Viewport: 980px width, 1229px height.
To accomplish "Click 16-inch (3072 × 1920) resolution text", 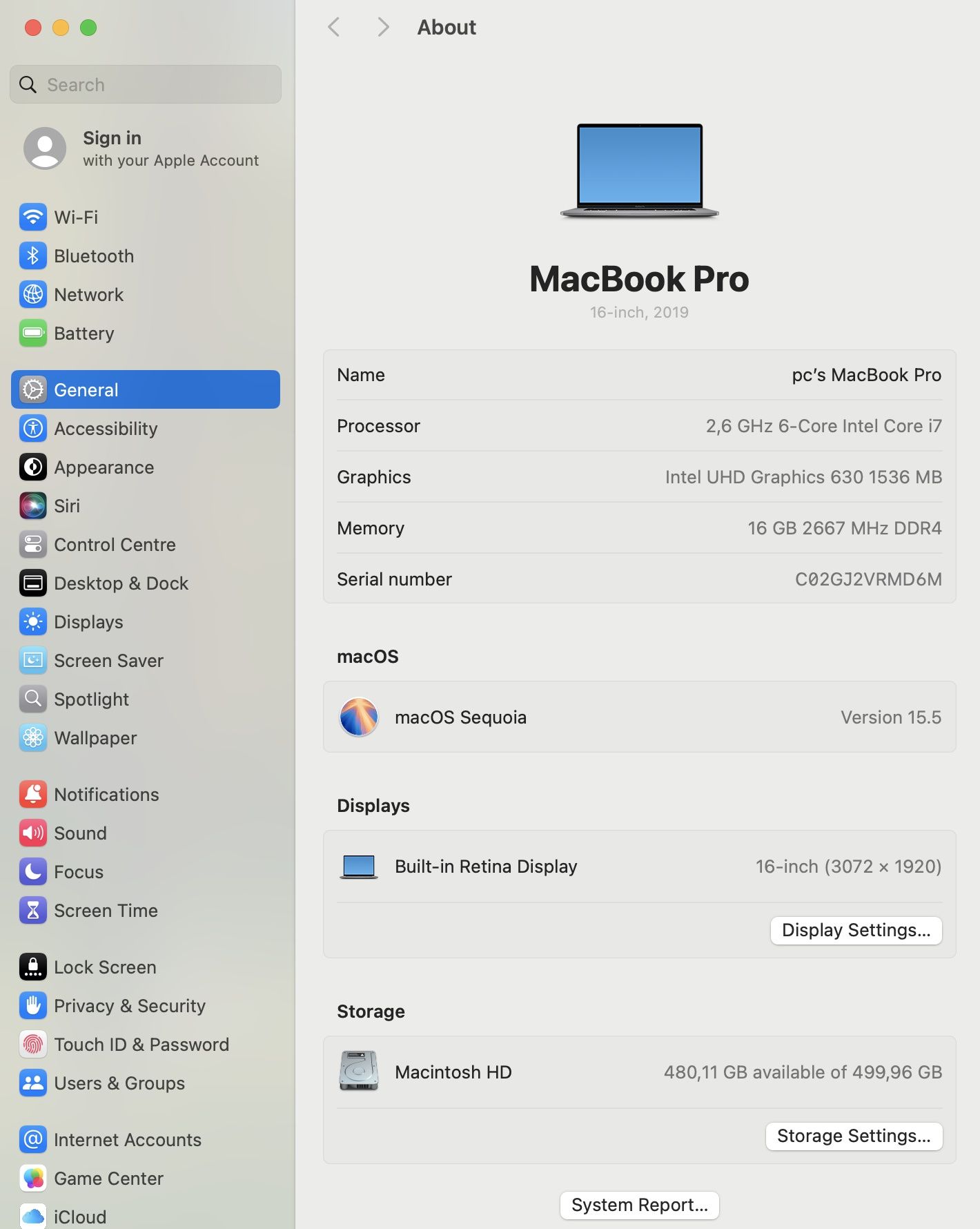I will pos(848,867).
